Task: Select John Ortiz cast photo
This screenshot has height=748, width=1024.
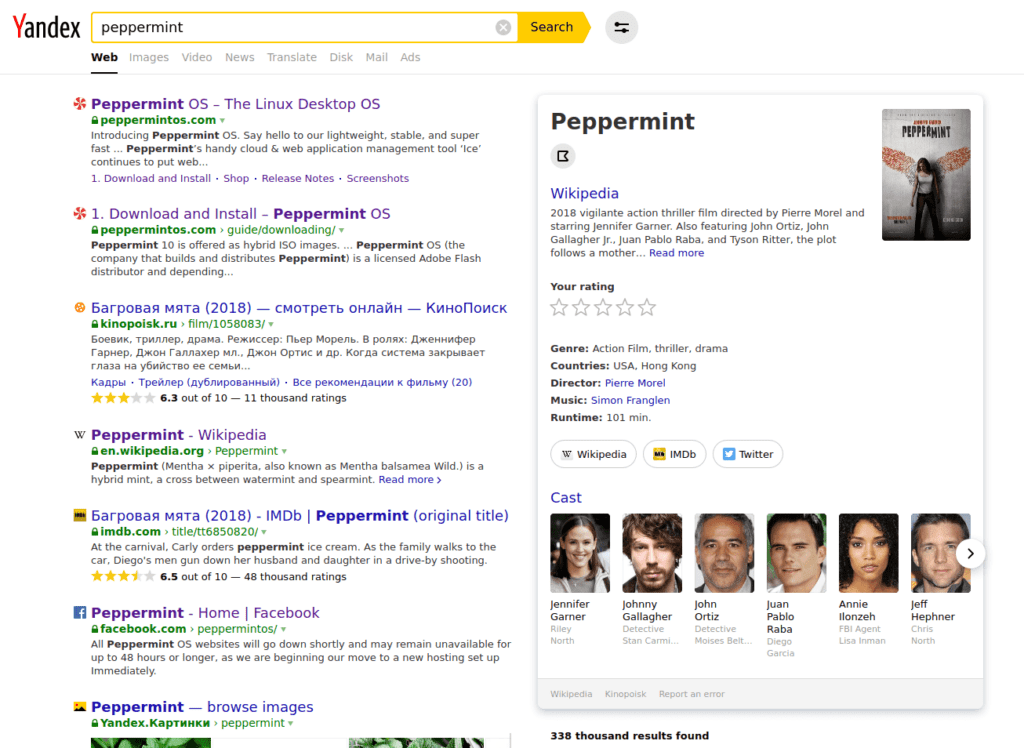Action: [x=724, y=553]
